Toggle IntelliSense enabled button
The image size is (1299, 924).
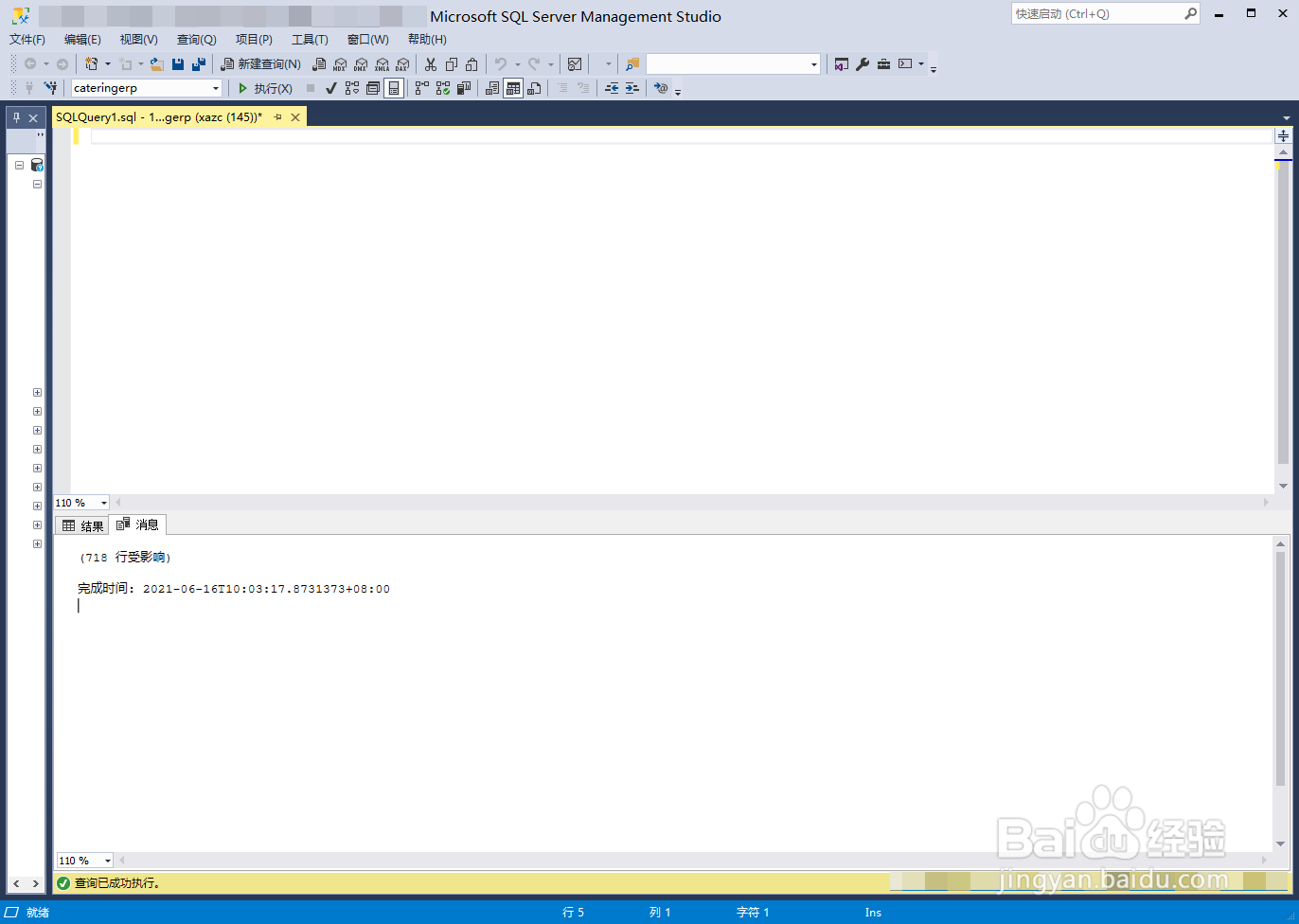[x=394, y=88]
